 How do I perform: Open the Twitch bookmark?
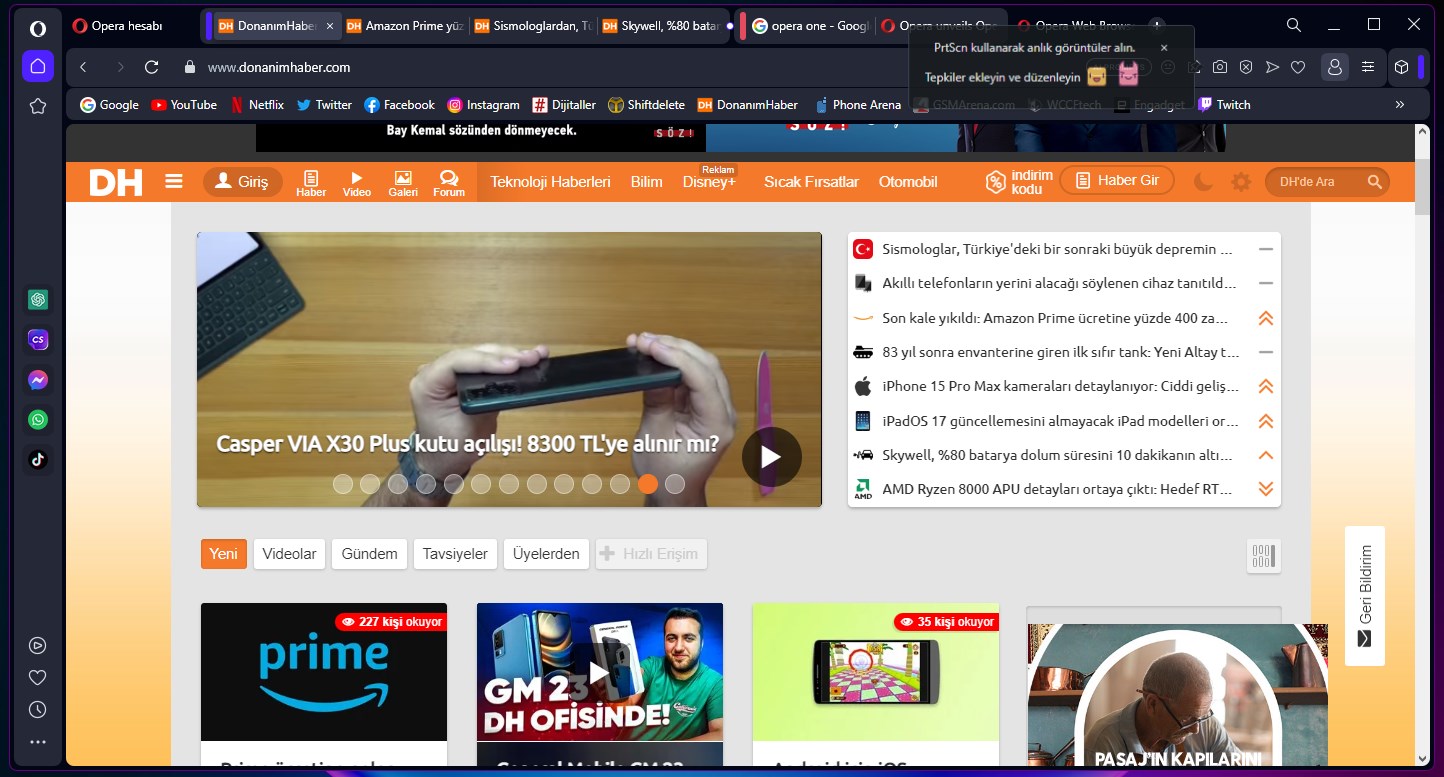[1225, 104]
